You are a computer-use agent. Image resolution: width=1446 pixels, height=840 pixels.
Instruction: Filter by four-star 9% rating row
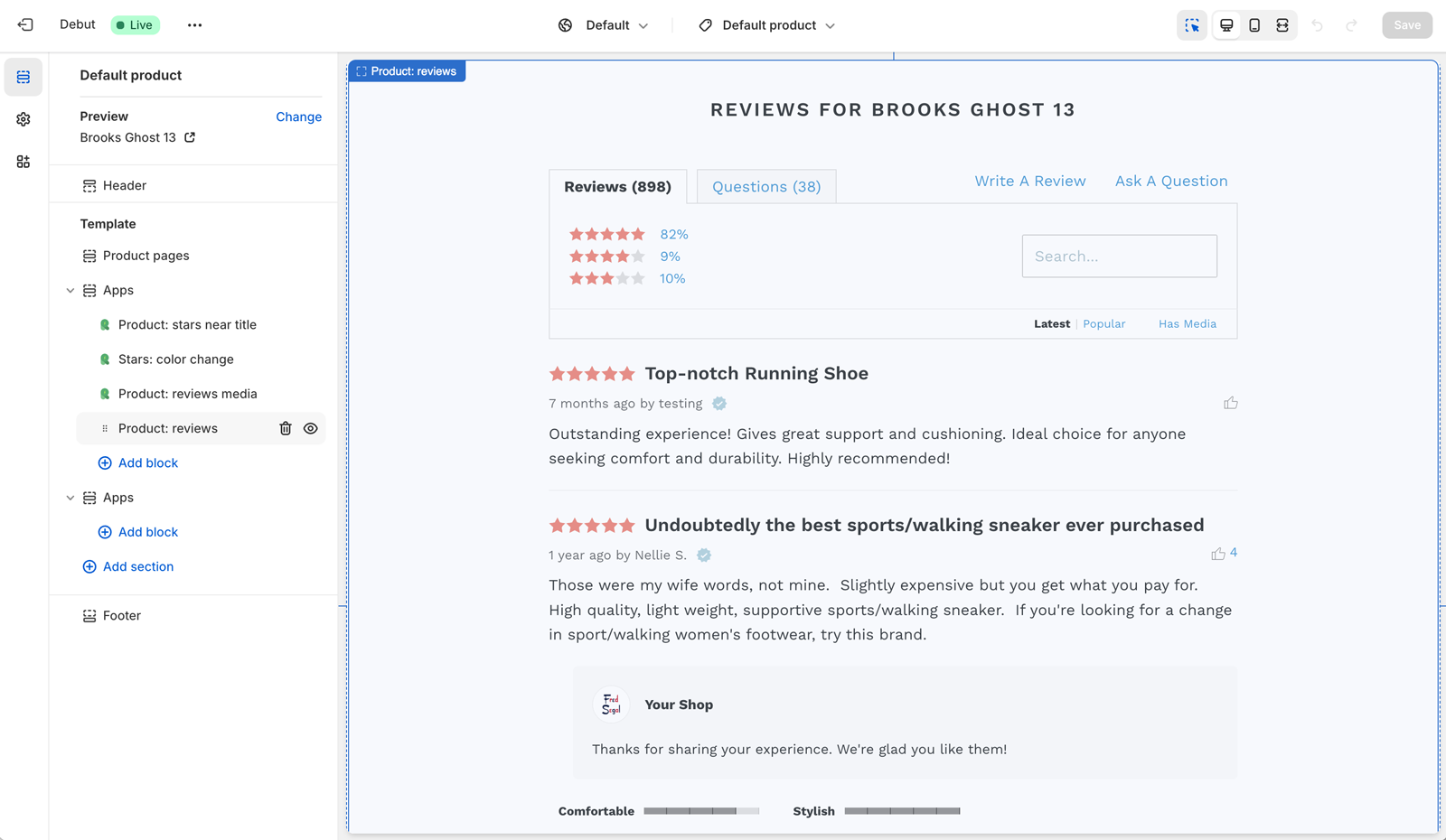(x=624, y=257)
